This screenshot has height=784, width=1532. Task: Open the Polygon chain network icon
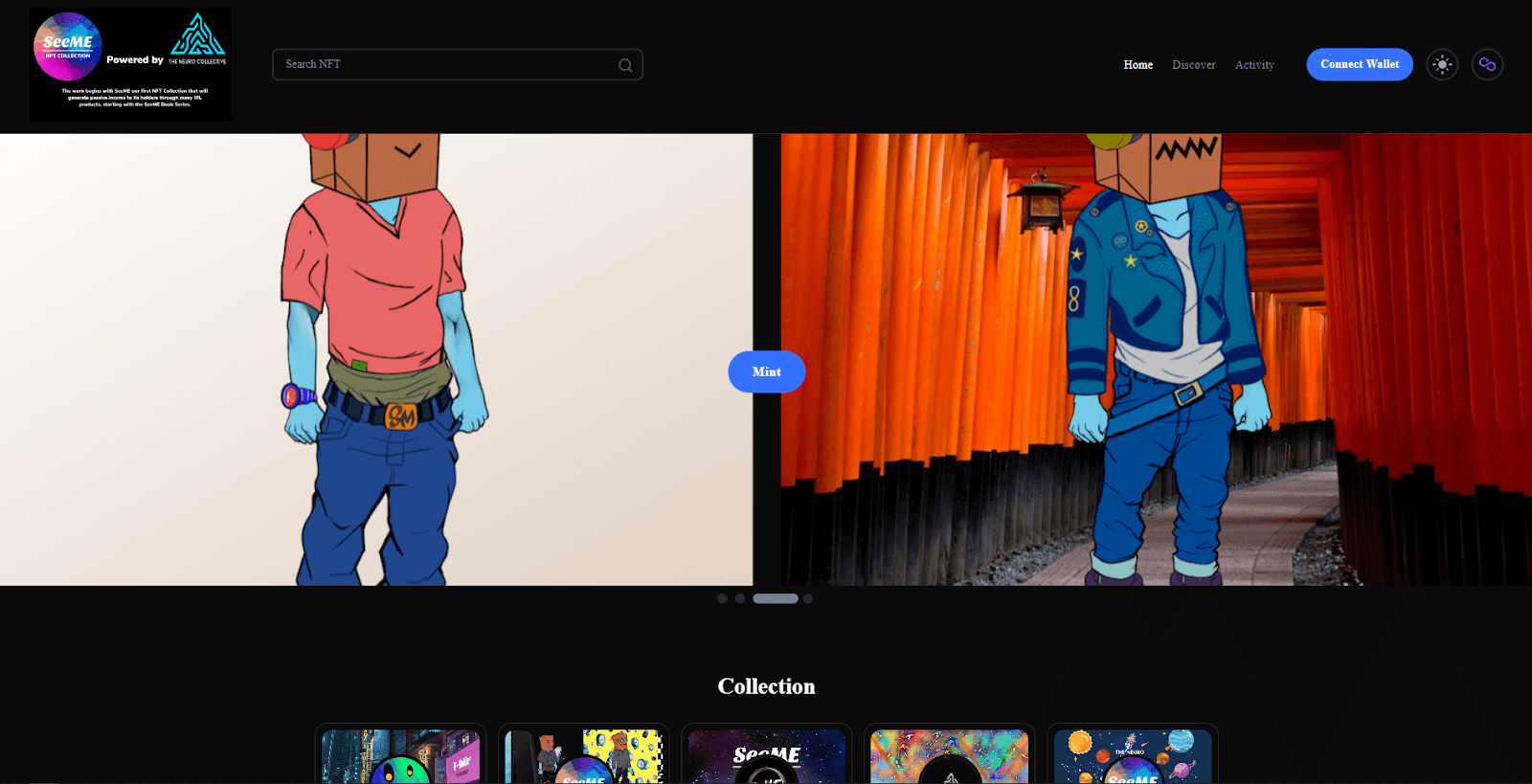click(x=1487, y=64)
